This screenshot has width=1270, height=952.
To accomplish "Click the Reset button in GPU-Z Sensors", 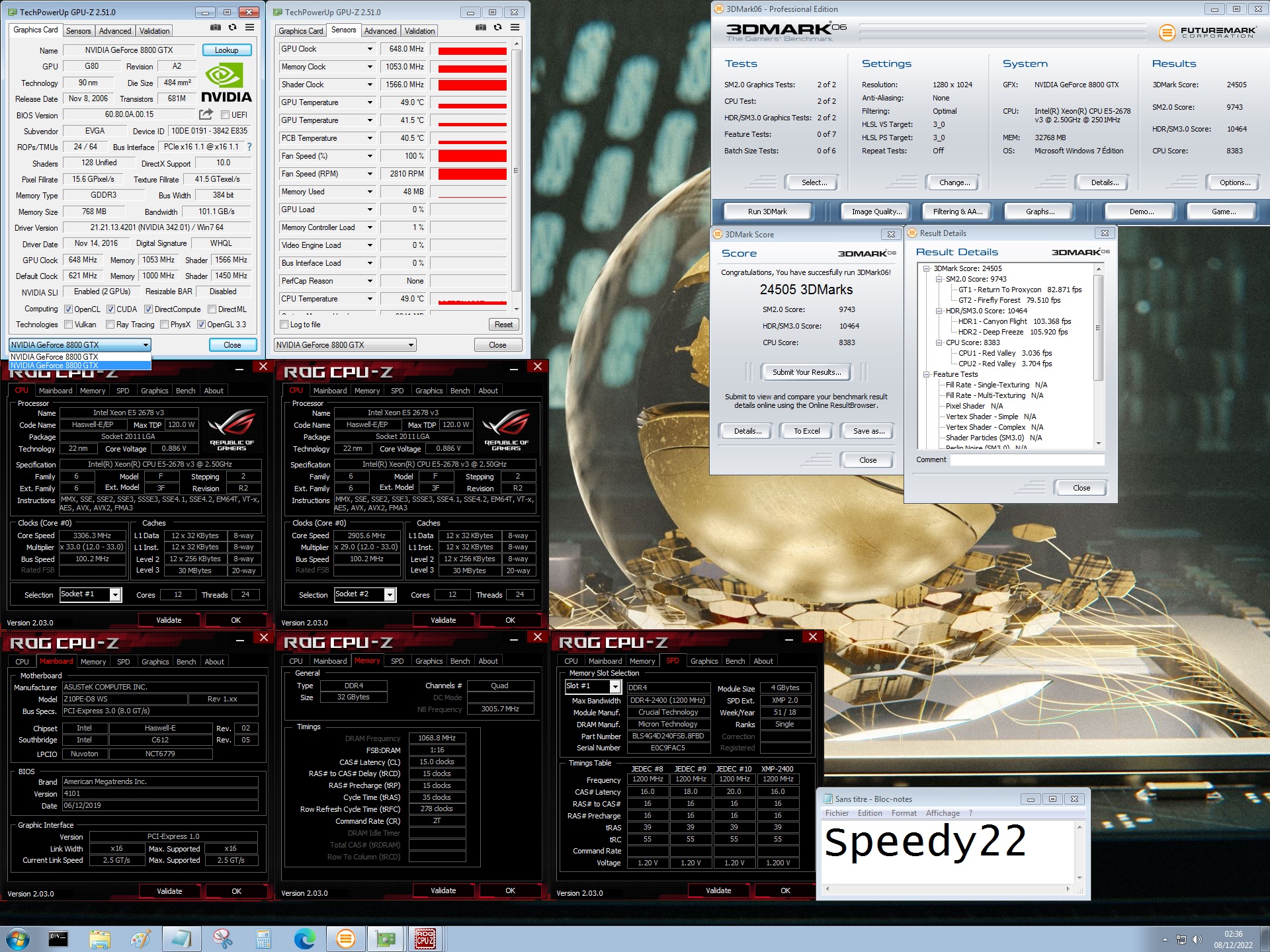I will (x=503, y=325).
